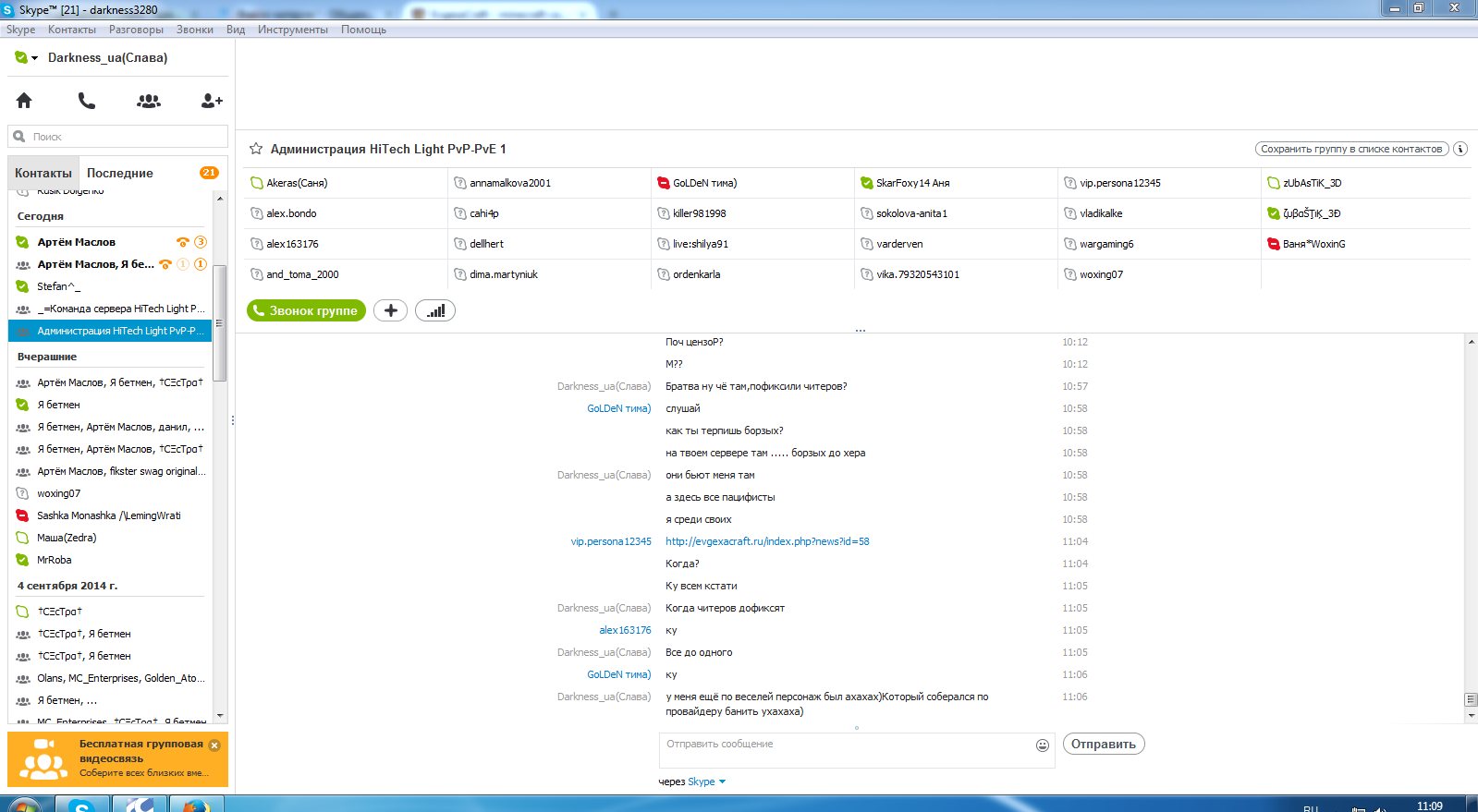This screenshot has width=1478, height=812.
Task: Switch to the Контакты tab
Action: coord(43,173)
